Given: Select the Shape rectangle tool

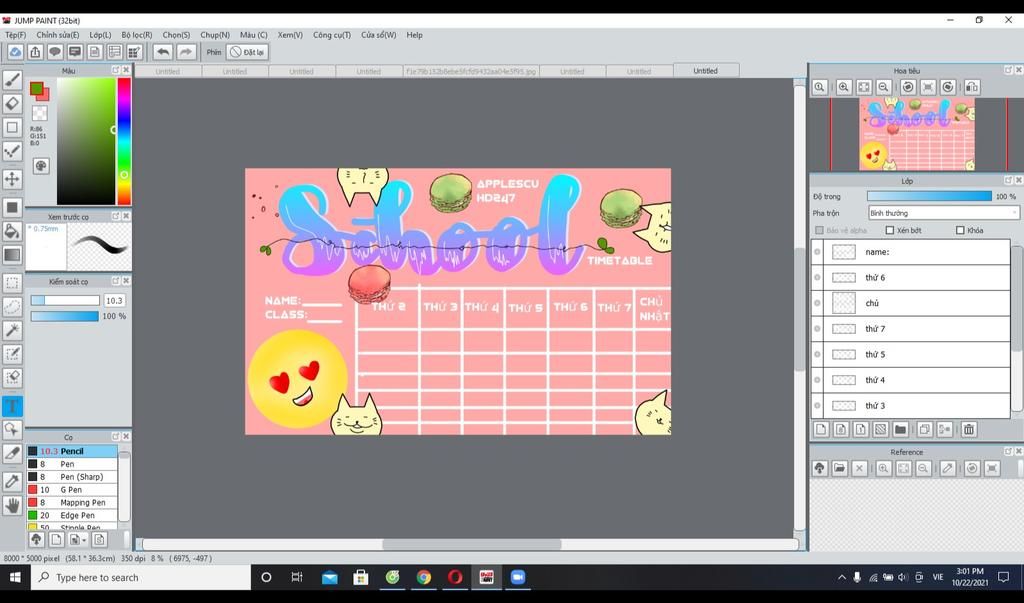Looking at the screenshot, I should click(12, 127).
